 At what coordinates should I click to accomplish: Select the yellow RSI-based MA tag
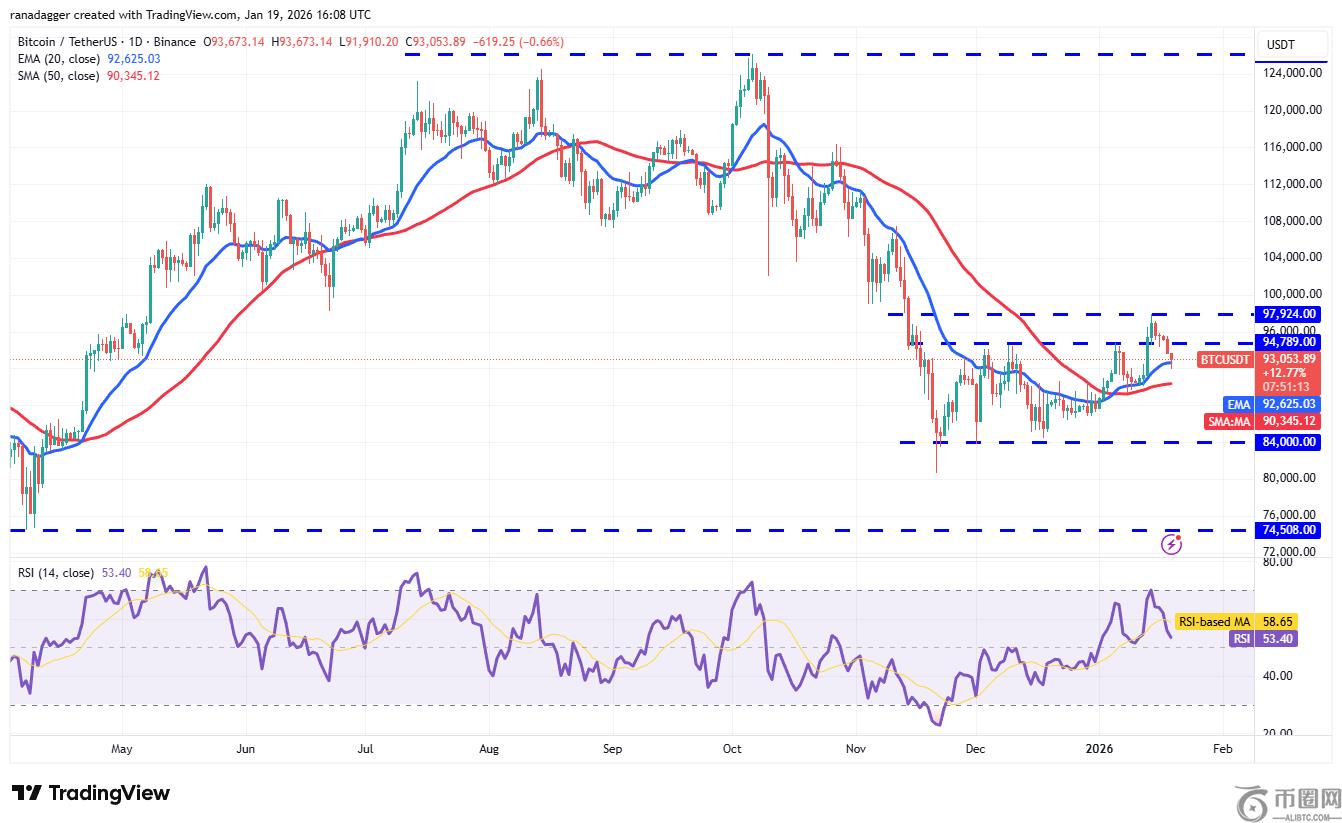click(1212, 621)
